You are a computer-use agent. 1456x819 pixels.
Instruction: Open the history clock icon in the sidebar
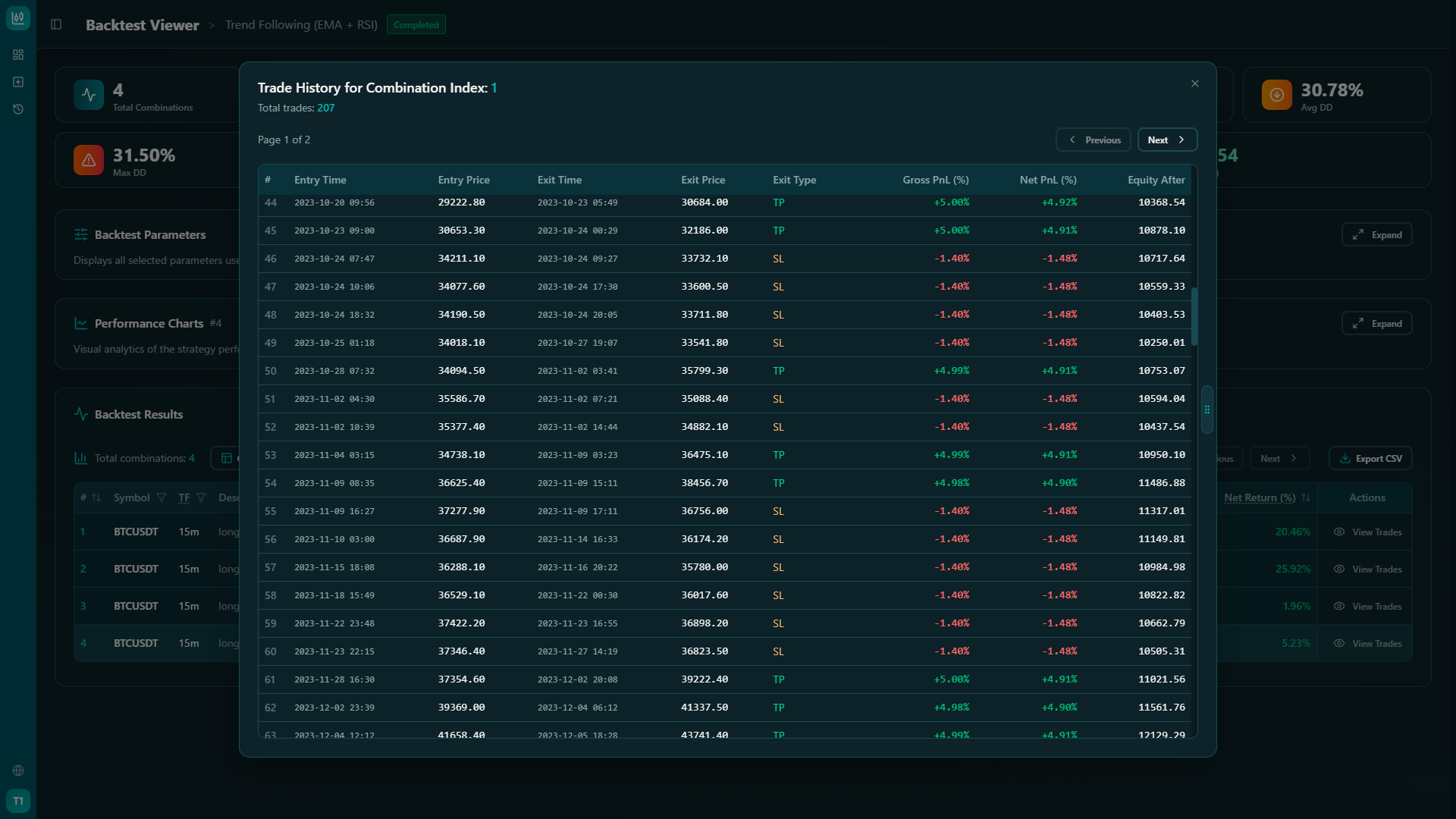[18, 109]
